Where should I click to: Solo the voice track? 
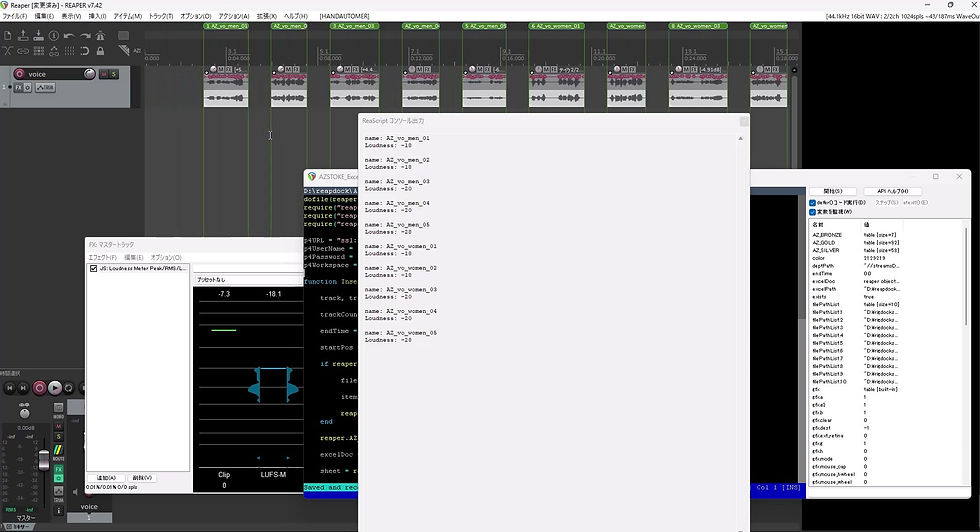[114, 74]
